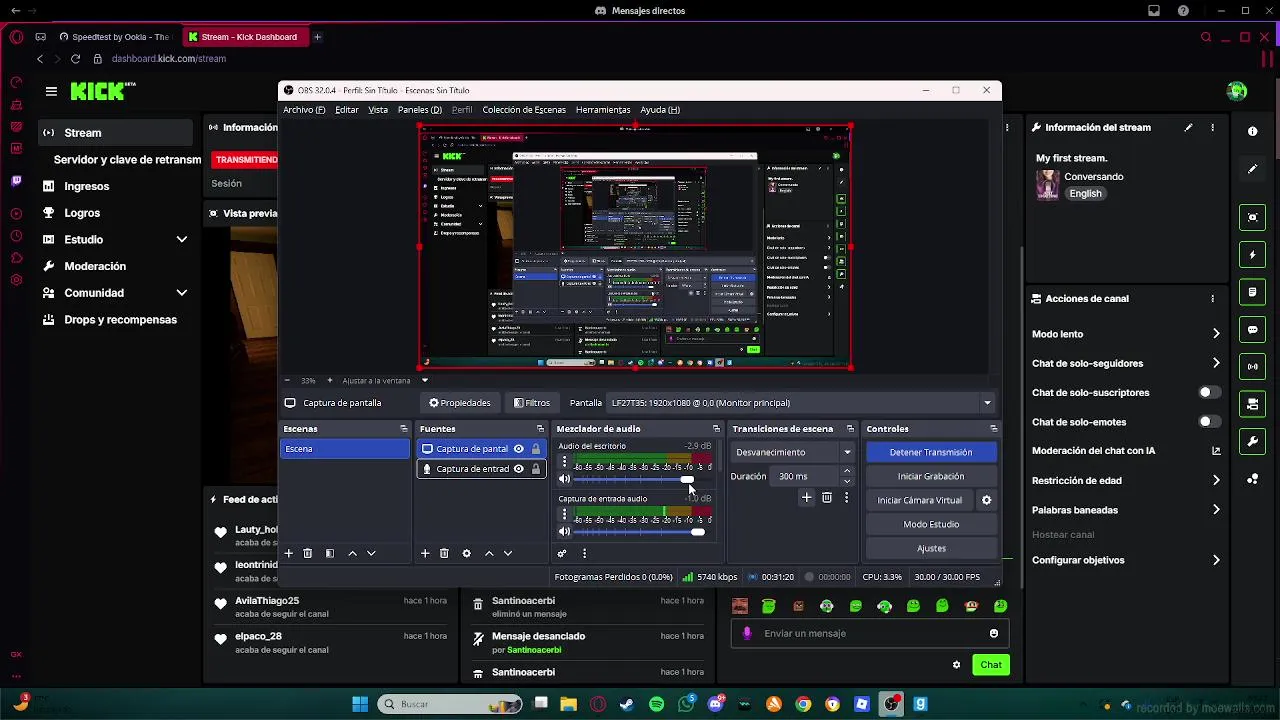
Task: Toggle visibility of Captura de pantalla source
Action: [x=518, y=449]
